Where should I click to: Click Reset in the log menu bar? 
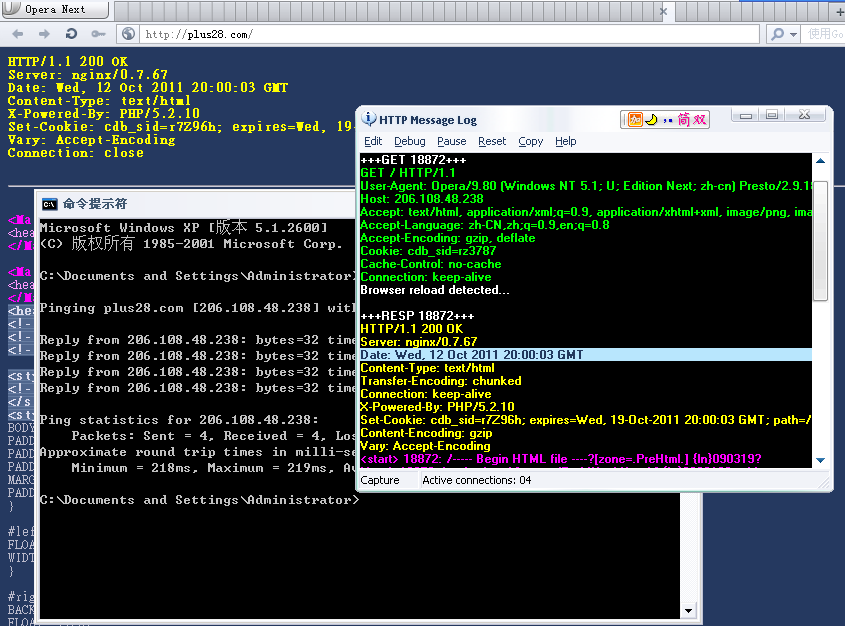(x=492, y=142)
